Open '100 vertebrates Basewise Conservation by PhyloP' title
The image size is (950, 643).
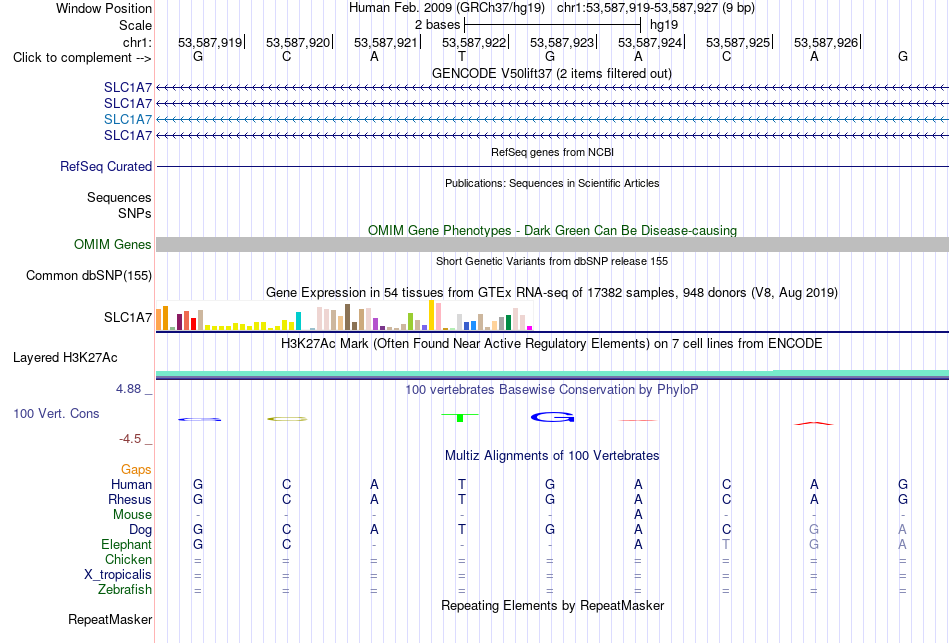[551, 390]
